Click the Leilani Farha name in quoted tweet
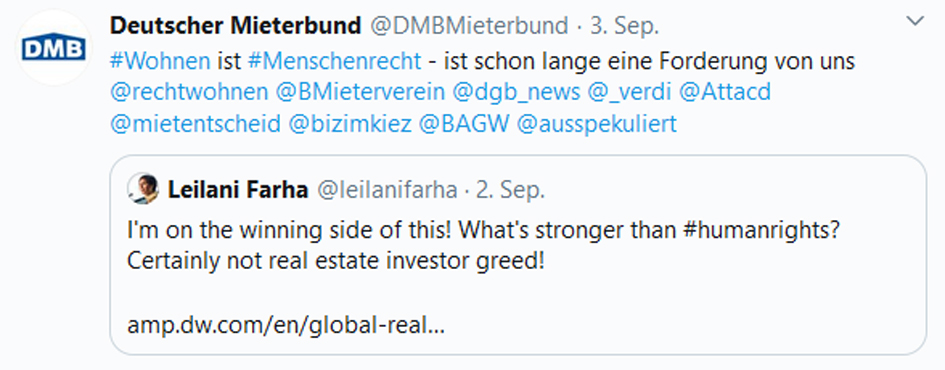This screenshot has height=370, width=945. coord(238,190)
